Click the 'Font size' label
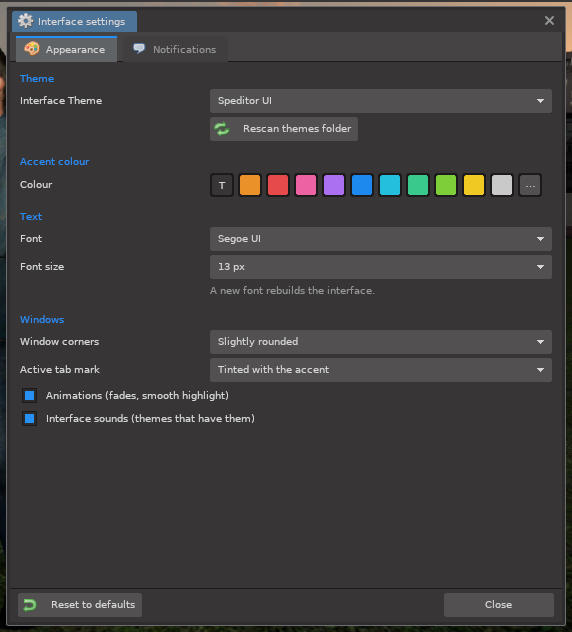 (42, 266)
